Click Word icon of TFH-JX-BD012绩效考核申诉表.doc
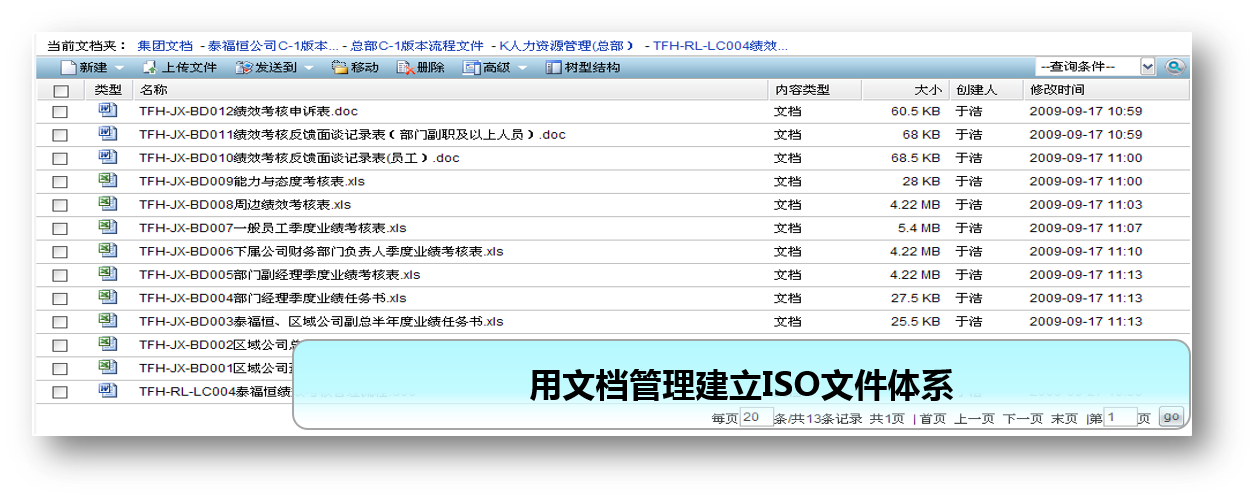 [107, 110]
